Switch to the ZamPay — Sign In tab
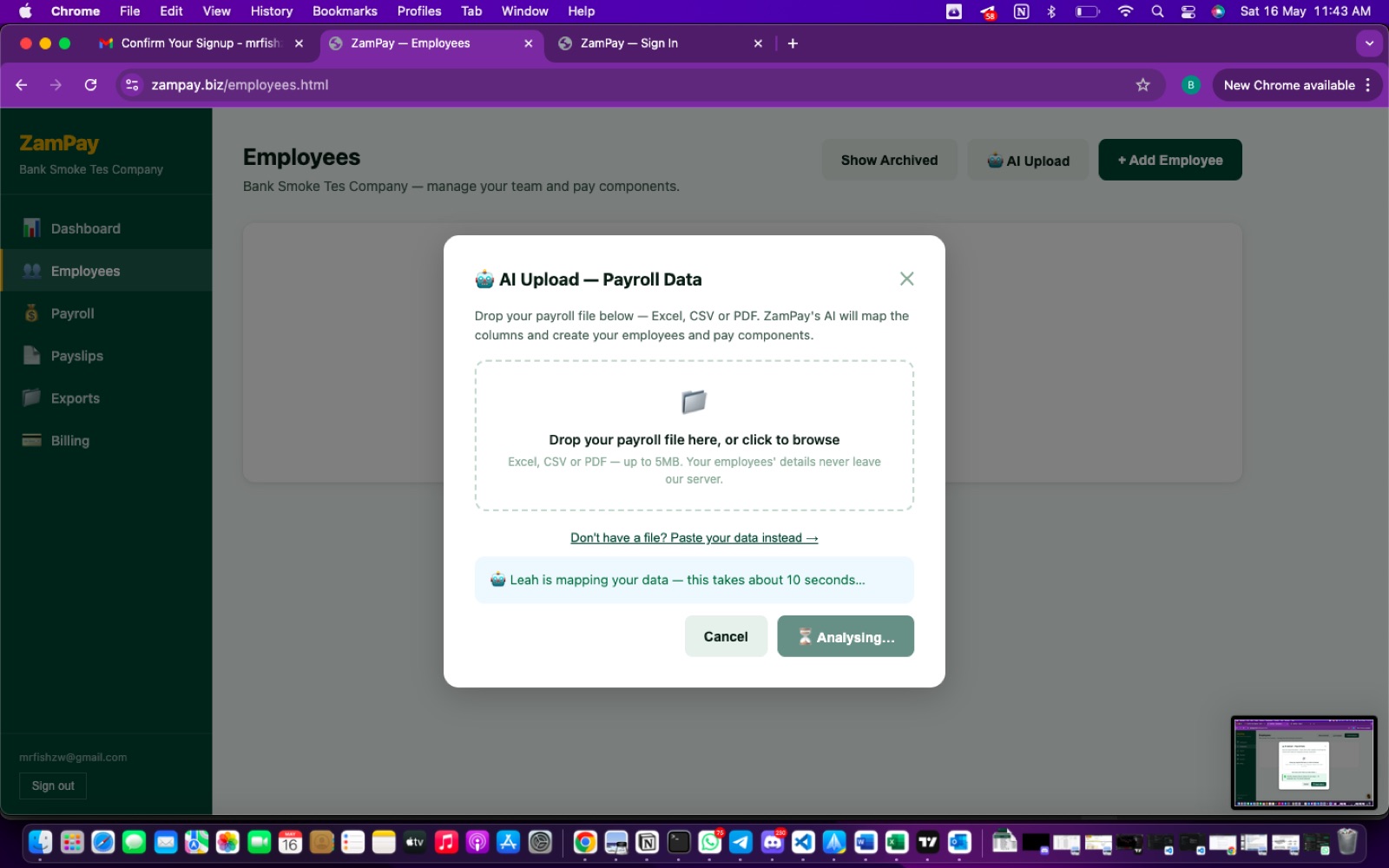 pyautogui.click(x=660, y=43)
